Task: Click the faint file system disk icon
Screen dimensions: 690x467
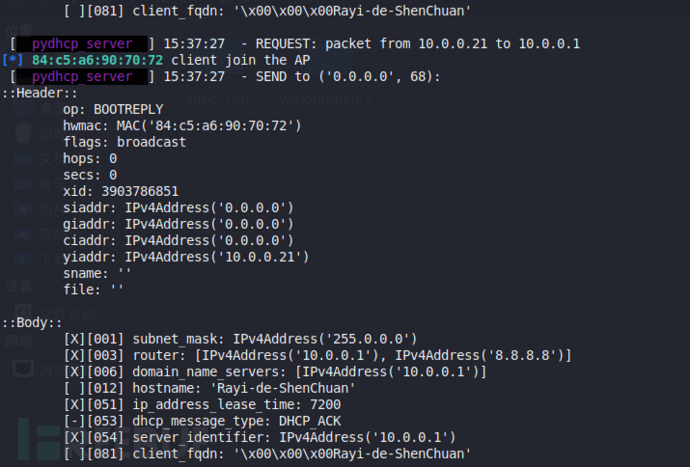Action: pyautogui.click(x=23, y=313)
